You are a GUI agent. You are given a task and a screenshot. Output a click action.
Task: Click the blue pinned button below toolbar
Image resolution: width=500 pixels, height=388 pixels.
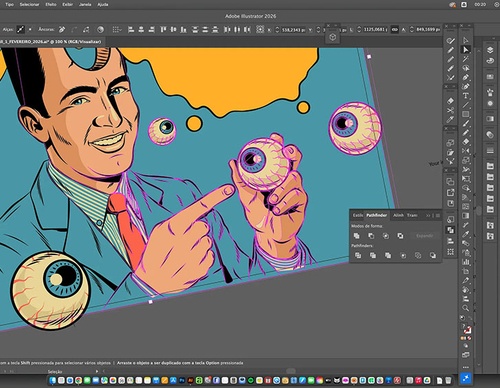(x=466, y=378)
